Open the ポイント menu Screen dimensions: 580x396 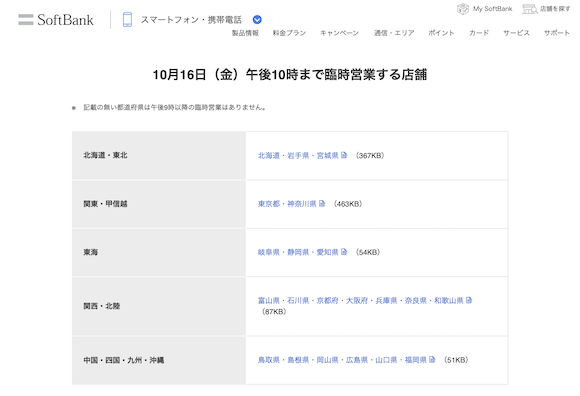pyautogui.click(x=441, y=33)
